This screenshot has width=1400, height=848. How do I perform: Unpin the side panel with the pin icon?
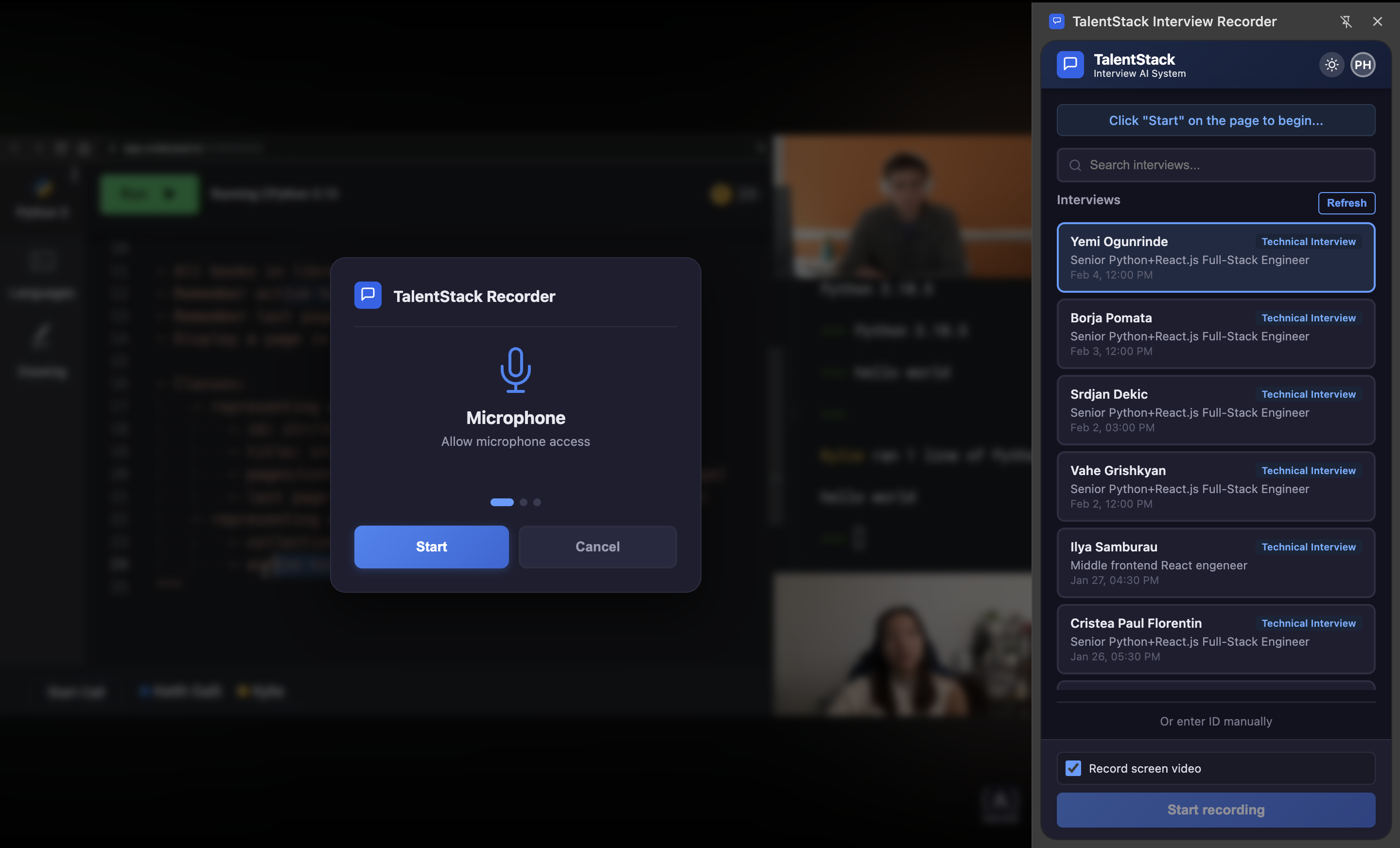tap(1346, 21)
